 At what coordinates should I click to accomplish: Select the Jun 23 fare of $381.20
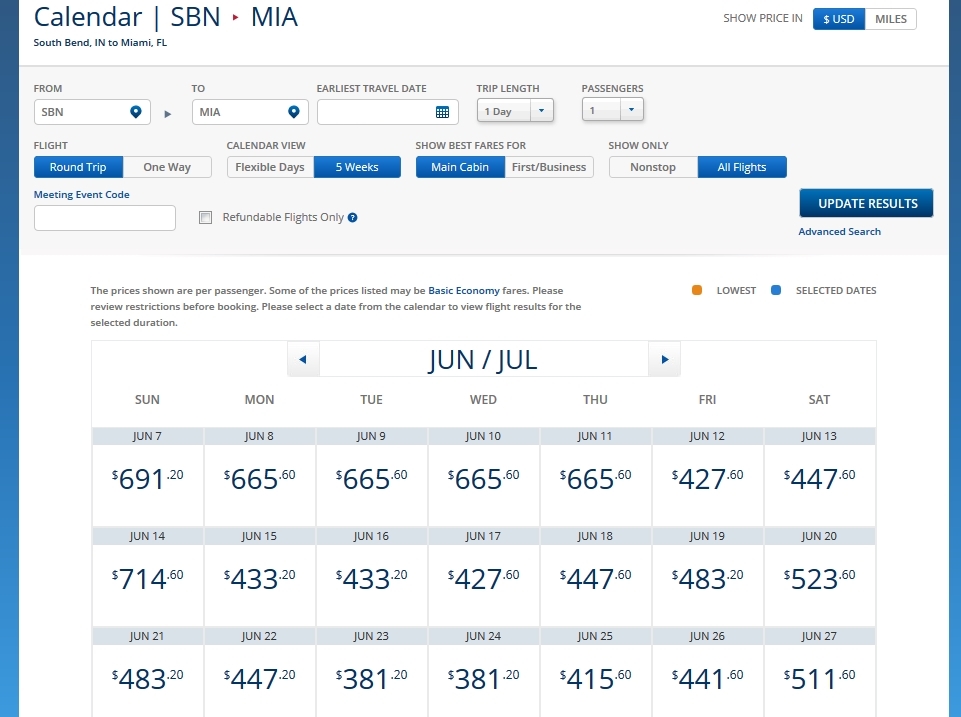[x=371, y=679]
